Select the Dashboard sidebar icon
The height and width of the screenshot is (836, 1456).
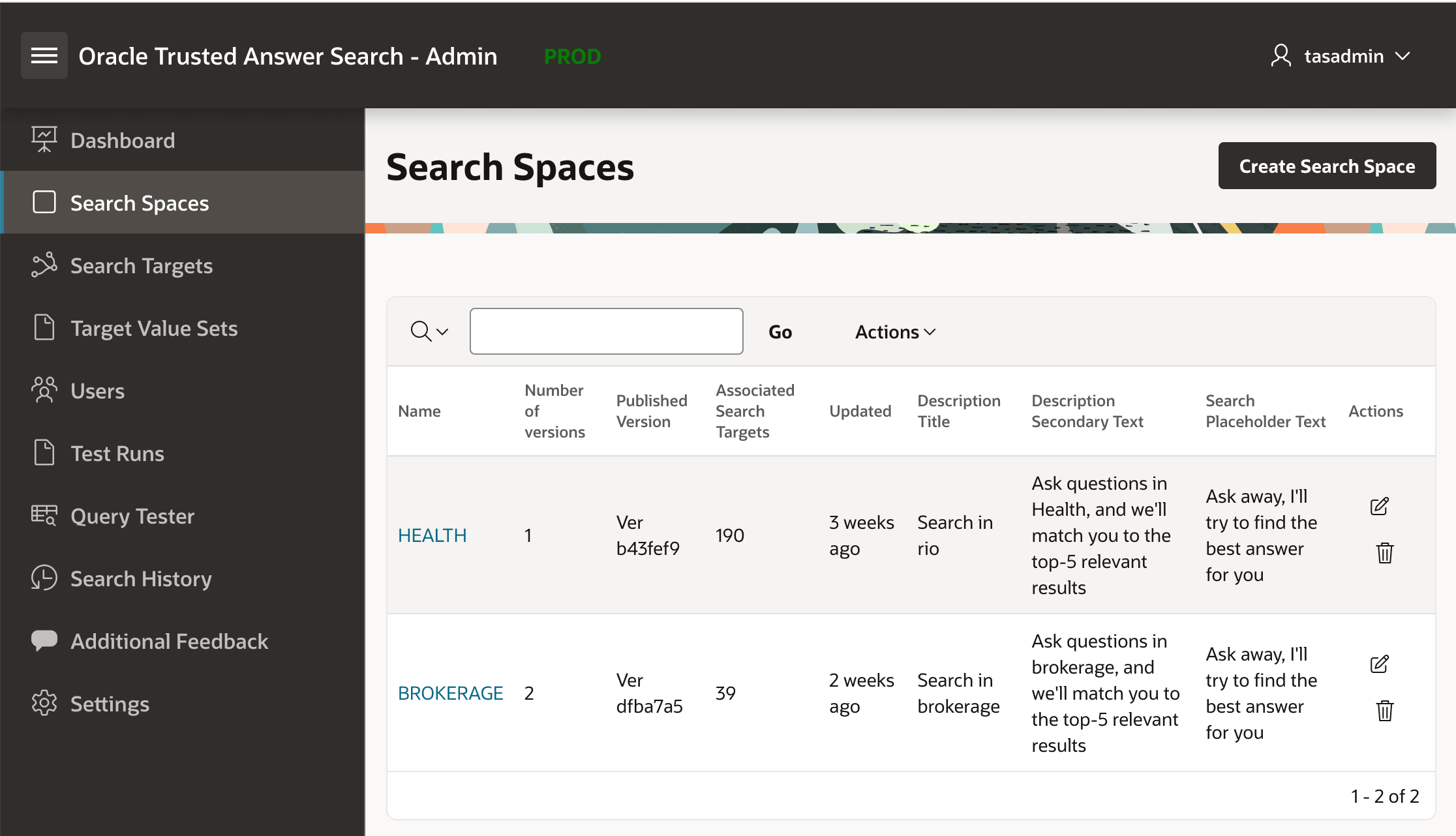tap(44, 139)
